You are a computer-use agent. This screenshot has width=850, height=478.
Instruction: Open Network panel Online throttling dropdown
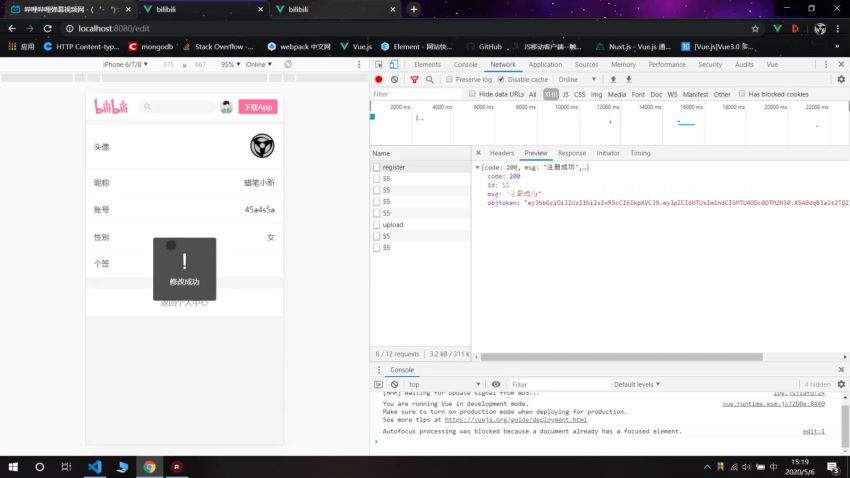[x=577, y=80]
